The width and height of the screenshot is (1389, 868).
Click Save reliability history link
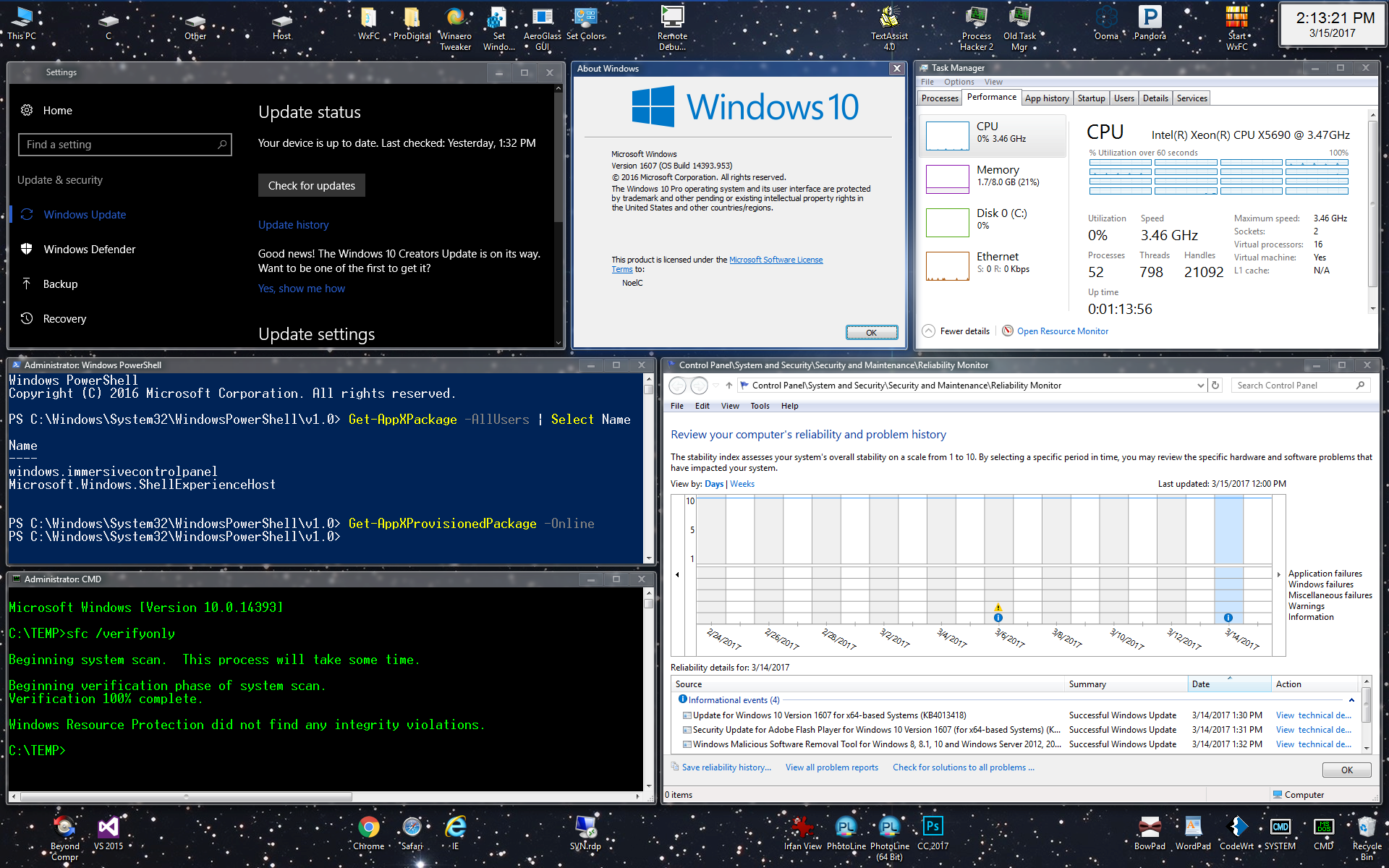click(x=726, y=767)
